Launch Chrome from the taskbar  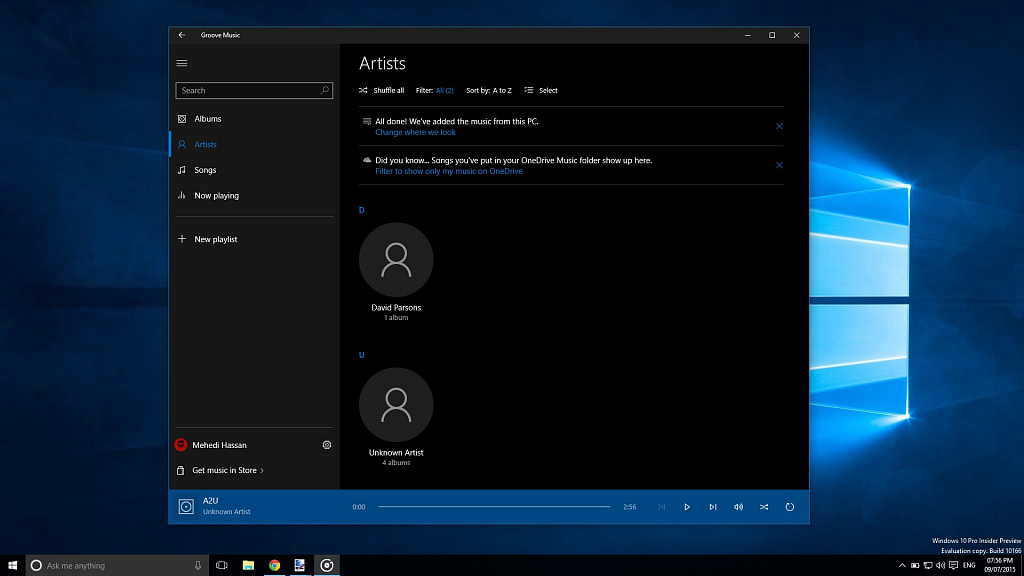[274, 566]
